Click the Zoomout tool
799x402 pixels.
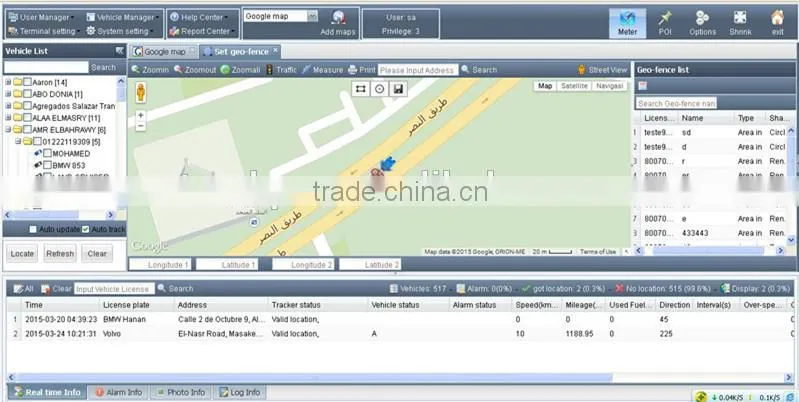point(195,70)
